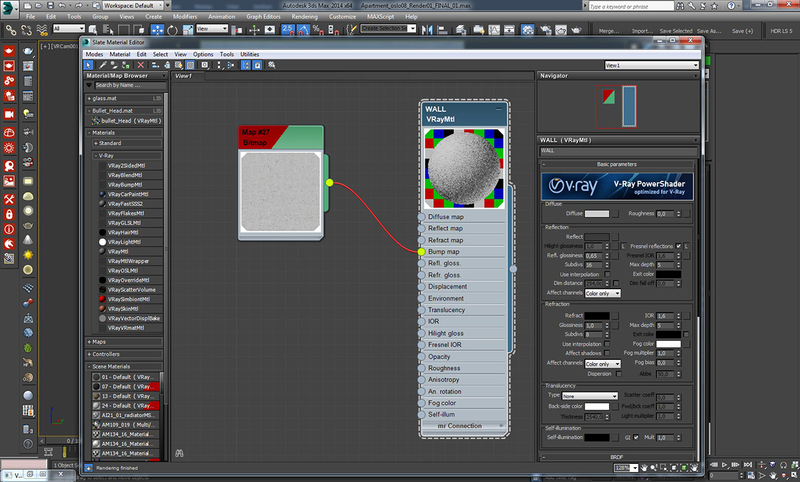The width and height of the screenshot is (800, 482).
Task: Open Render Setup teapot icon in main toolbar
Action: pyautogui.click(x=545, y=30)
